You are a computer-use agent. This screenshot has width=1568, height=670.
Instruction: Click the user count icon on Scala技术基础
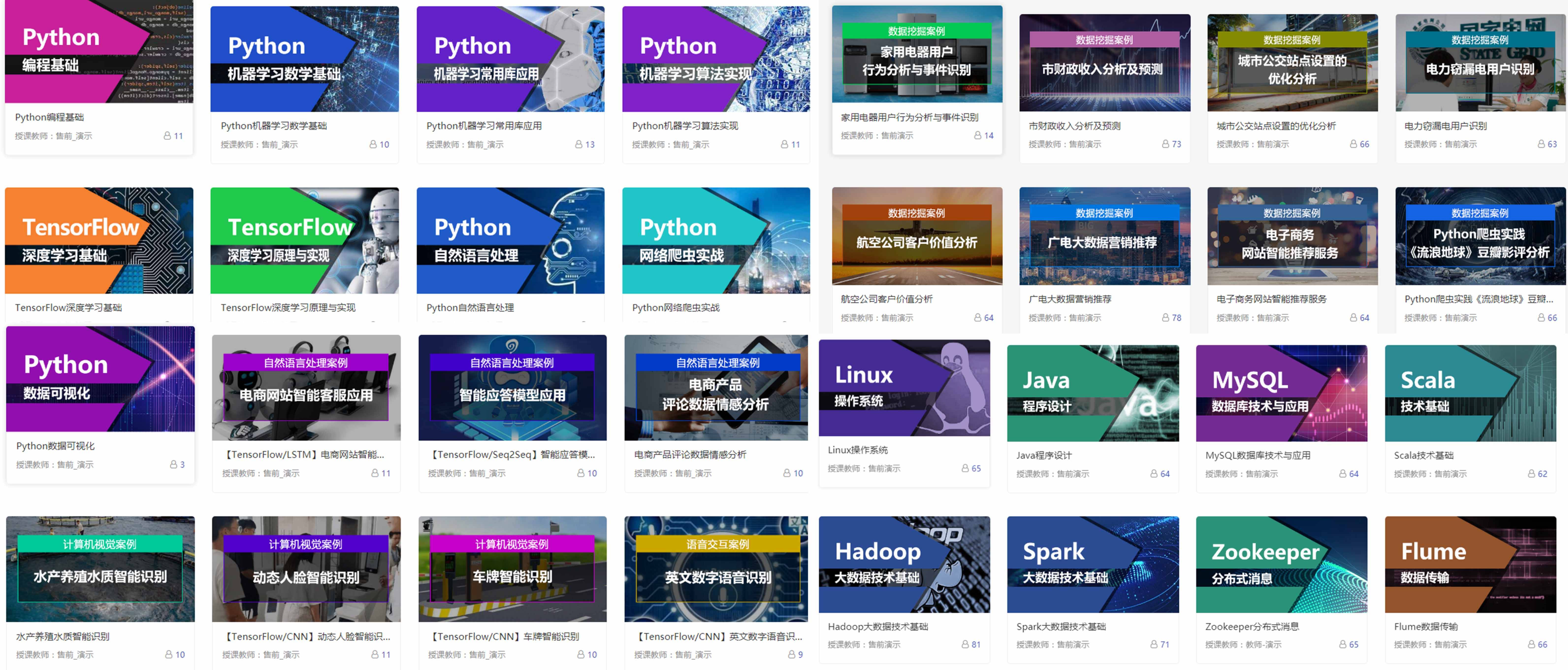point(1532,474)
